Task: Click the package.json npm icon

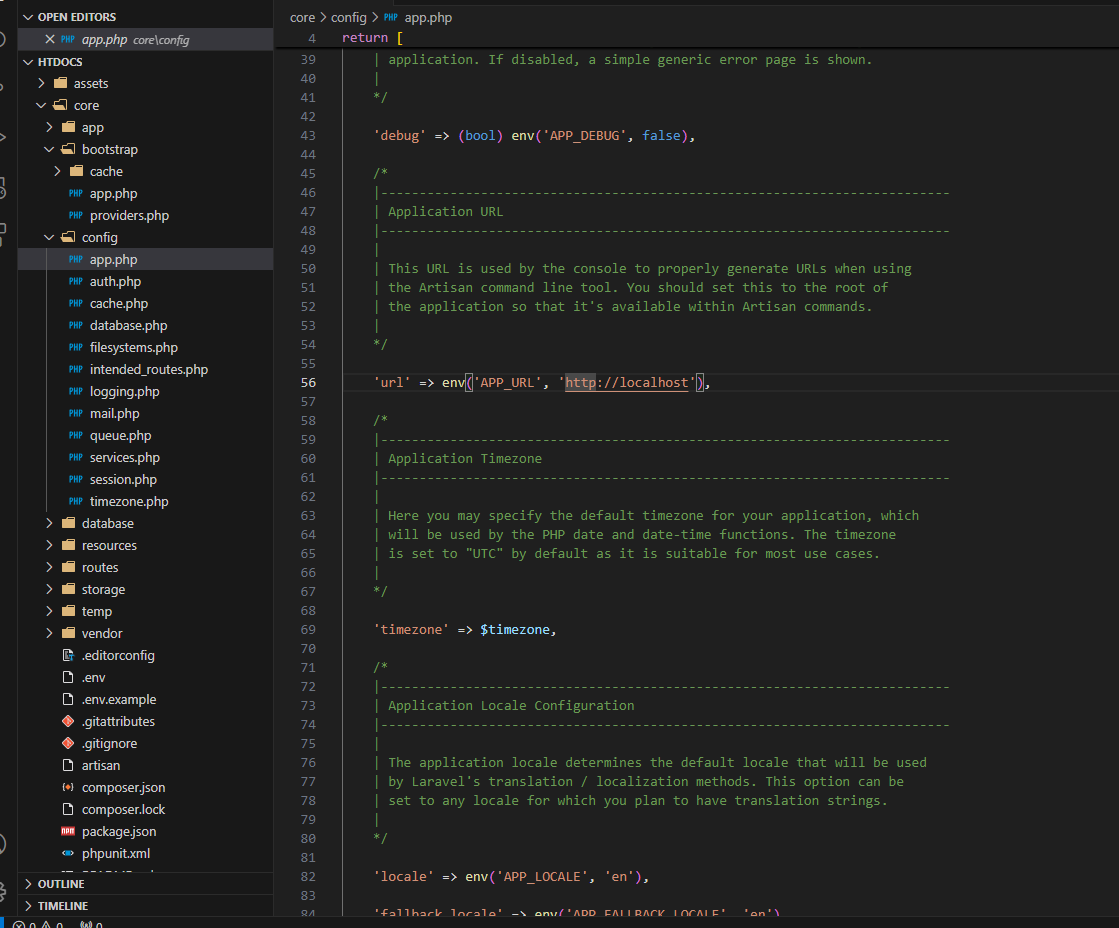Action: pyautogui.click(x=69, y=831)
